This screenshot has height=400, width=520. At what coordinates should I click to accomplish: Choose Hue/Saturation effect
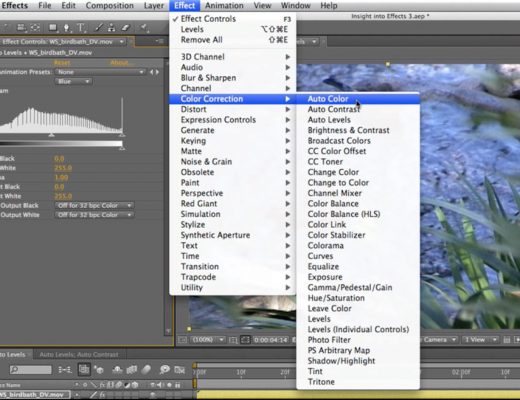358,298
